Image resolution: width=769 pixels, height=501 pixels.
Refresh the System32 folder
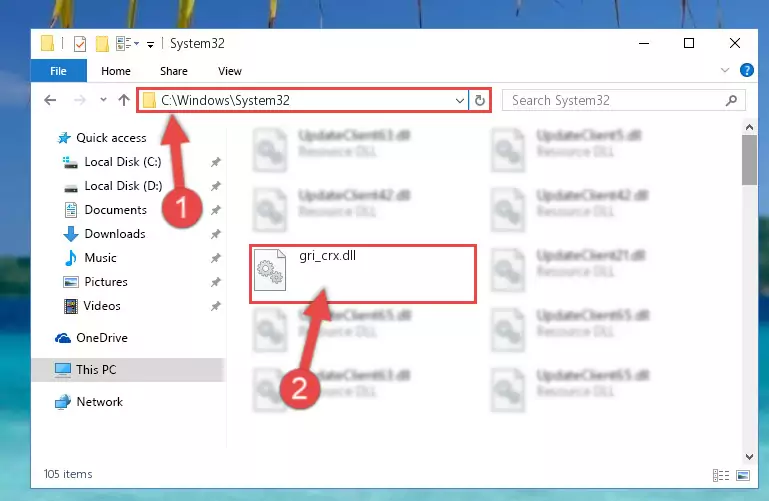click(x=480, y=100)
